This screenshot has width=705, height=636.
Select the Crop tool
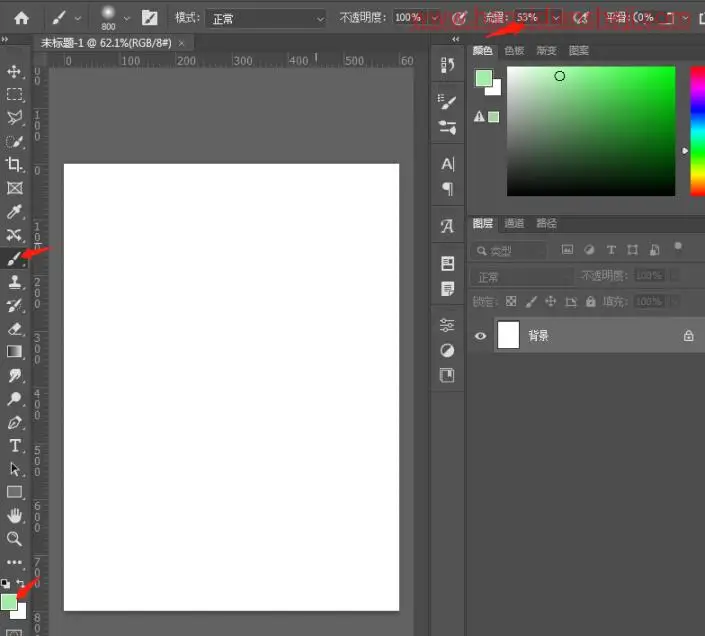tap(13, 165)
